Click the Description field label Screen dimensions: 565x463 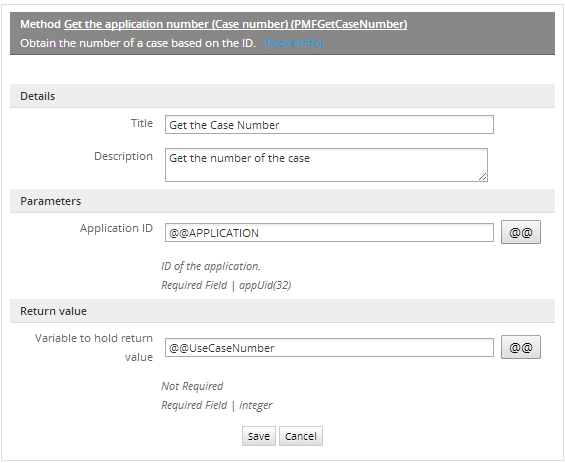pyautogui.click(x=124, y=156)
